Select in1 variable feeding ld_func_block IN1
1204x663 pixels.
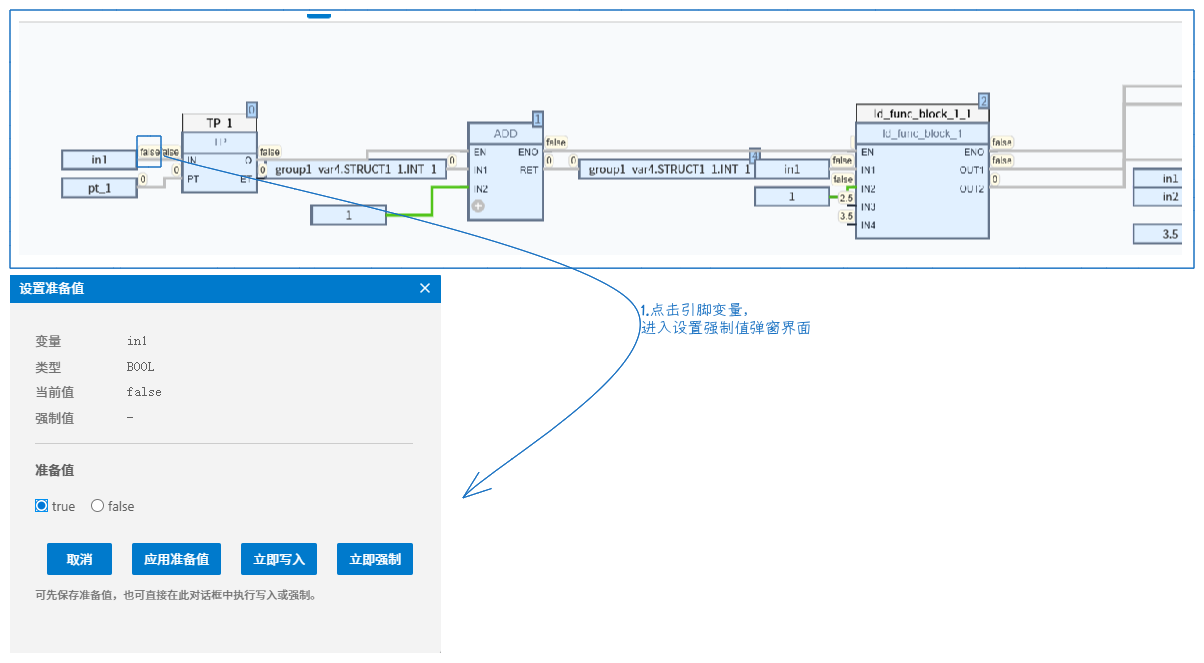(x=792, y=169)
